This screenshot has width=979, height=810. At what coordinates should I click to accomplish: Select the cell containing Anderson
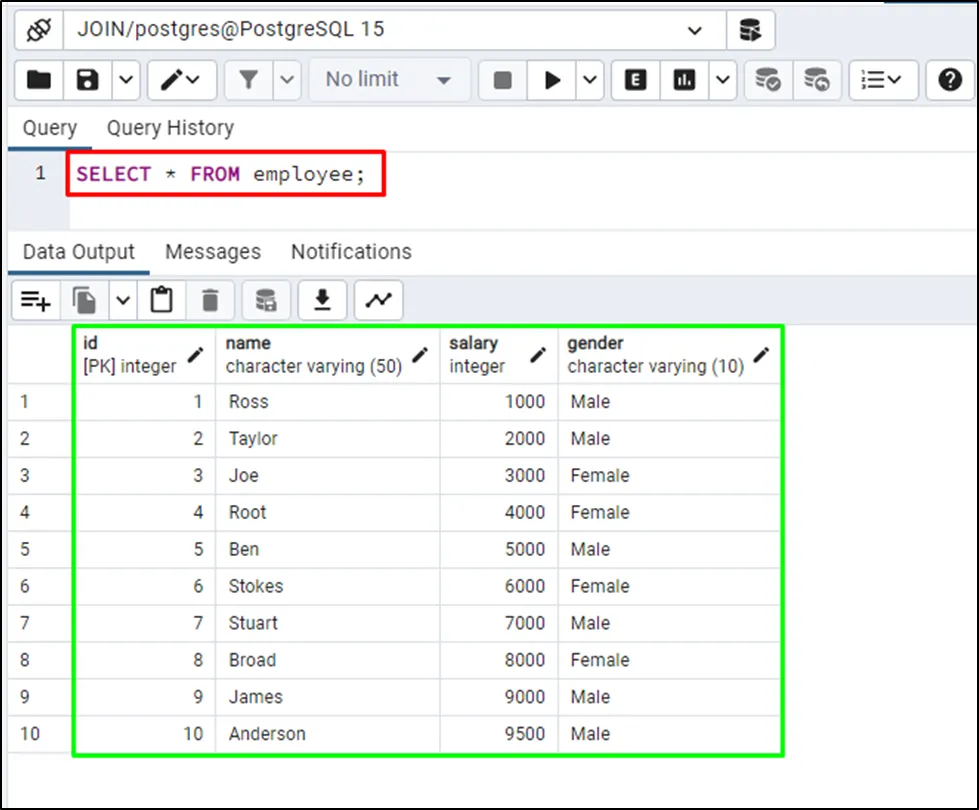tap(327, 734)
